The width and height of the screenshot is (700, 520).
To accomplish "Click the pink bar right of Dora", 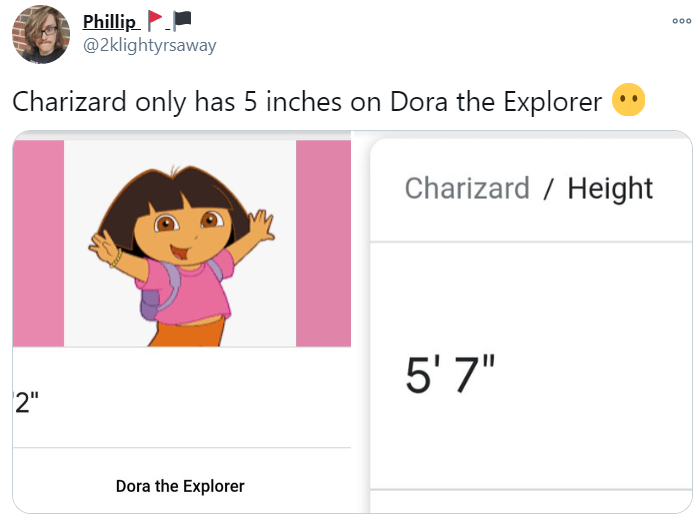I will click(323, 243).
